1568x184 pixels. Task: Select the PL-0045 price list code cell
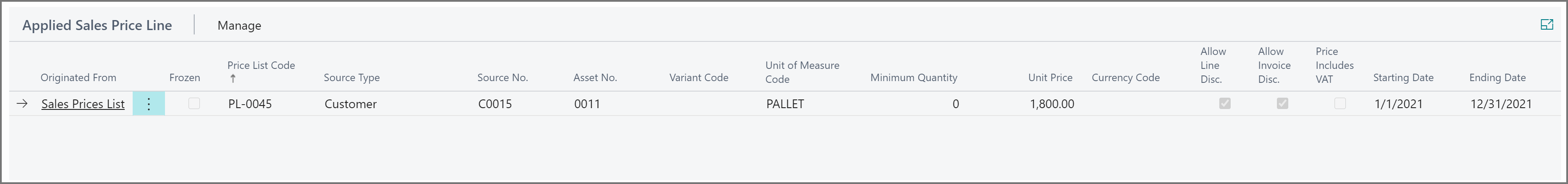[x=250, y=105]
